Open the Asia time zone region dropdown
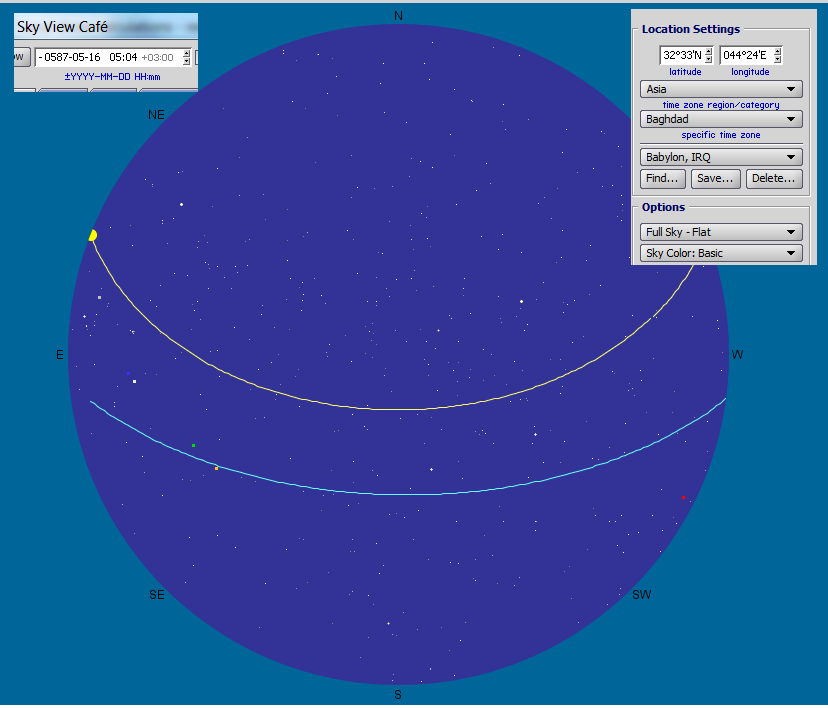 [x=721, y=89]
